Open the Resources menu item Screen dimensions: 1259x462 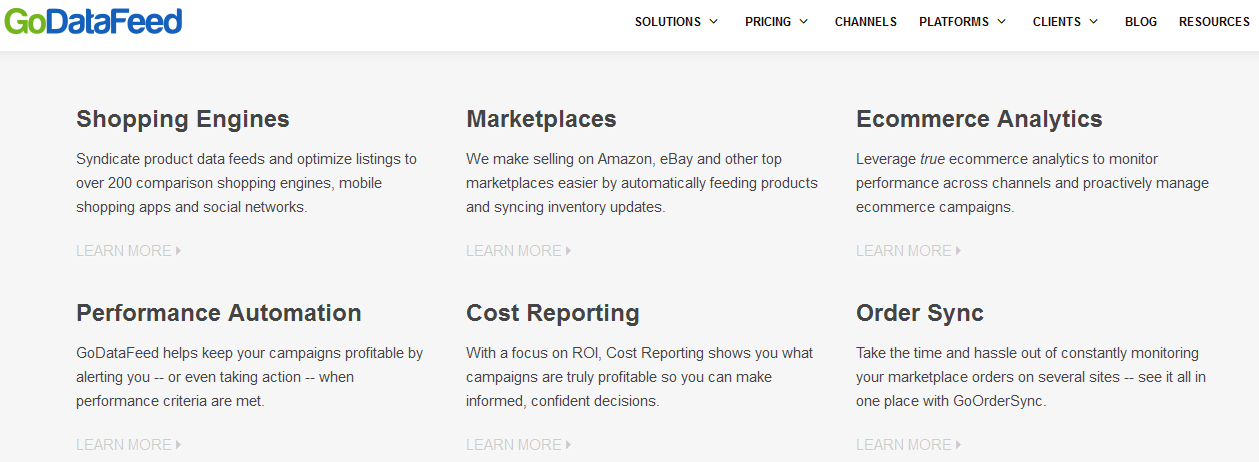(x=1213, y=21)
